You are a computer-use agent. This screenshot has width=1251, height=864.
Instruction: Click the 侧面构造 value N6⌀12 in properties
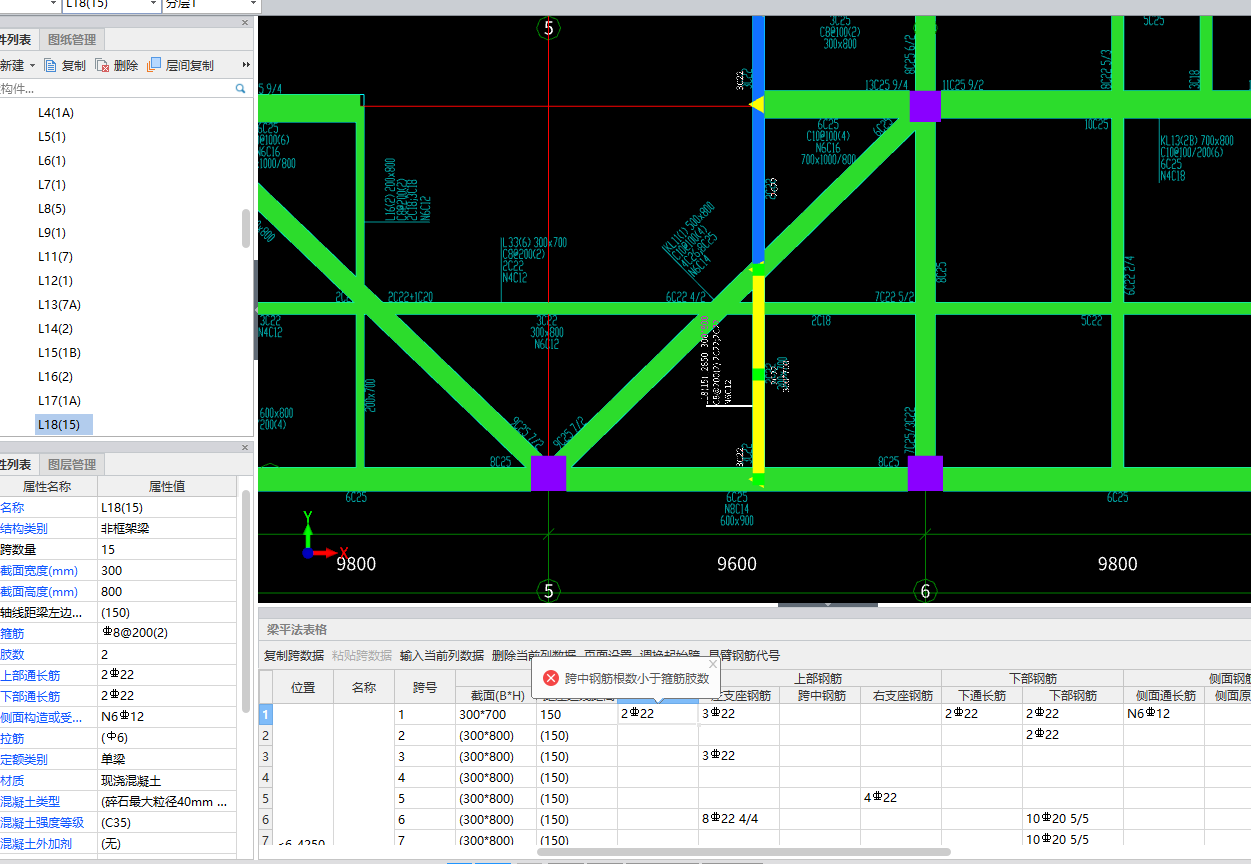pos(167,717)
